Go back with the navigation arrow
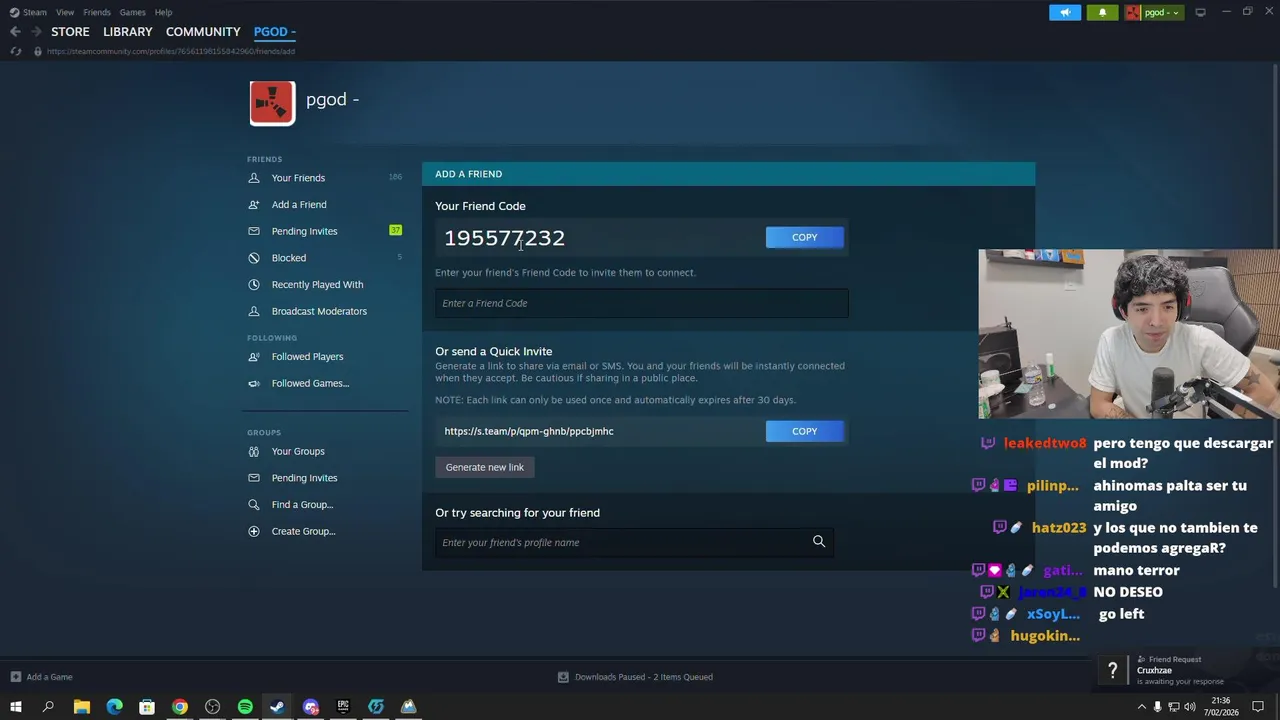This screenshot has height=720, width=1280. (x=15, y=32)
